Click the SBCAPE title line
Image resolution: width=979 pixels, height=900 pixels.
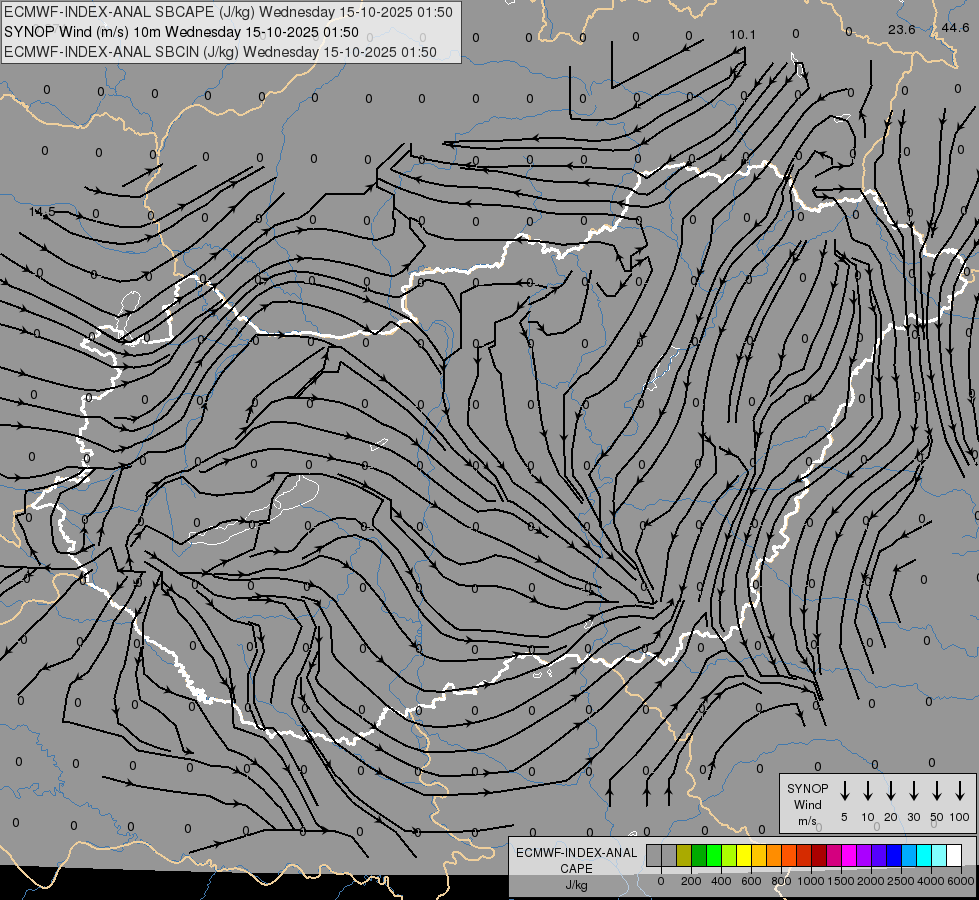pyautogui.click(x=228, y=12)
